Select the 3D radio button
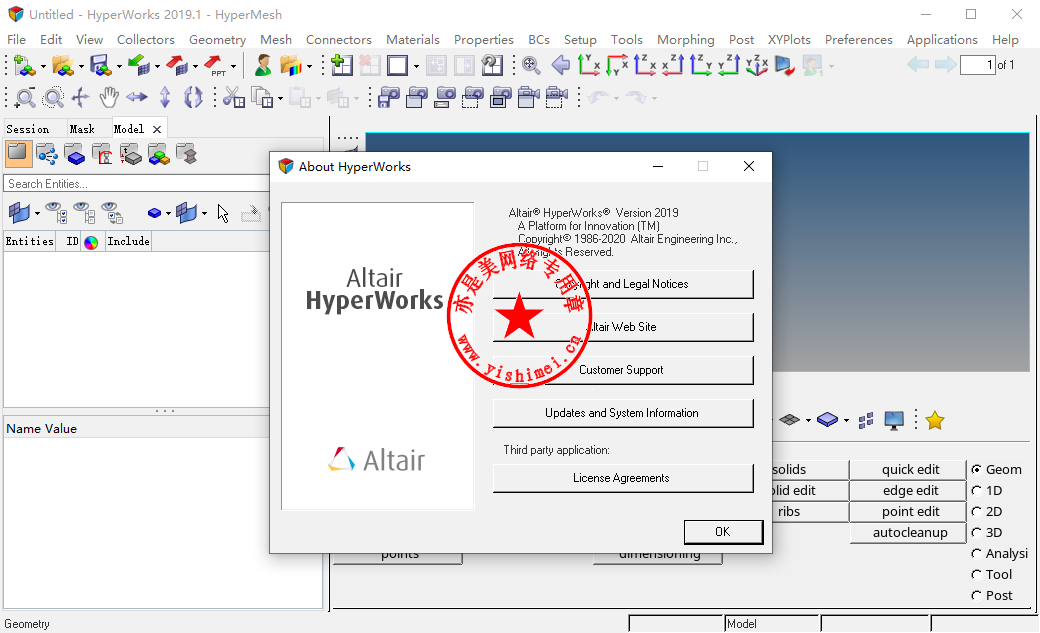 (x=976, y=533)
